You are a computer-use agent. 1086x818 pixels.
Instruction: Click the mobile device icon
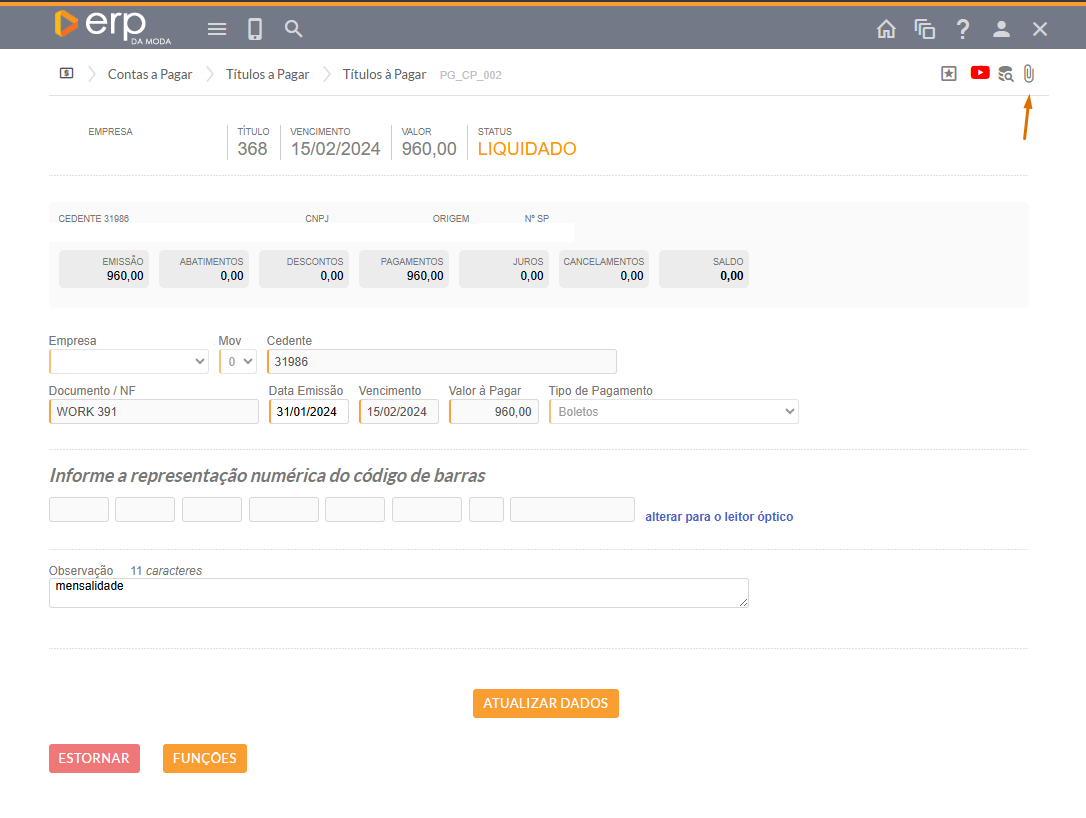255,29
